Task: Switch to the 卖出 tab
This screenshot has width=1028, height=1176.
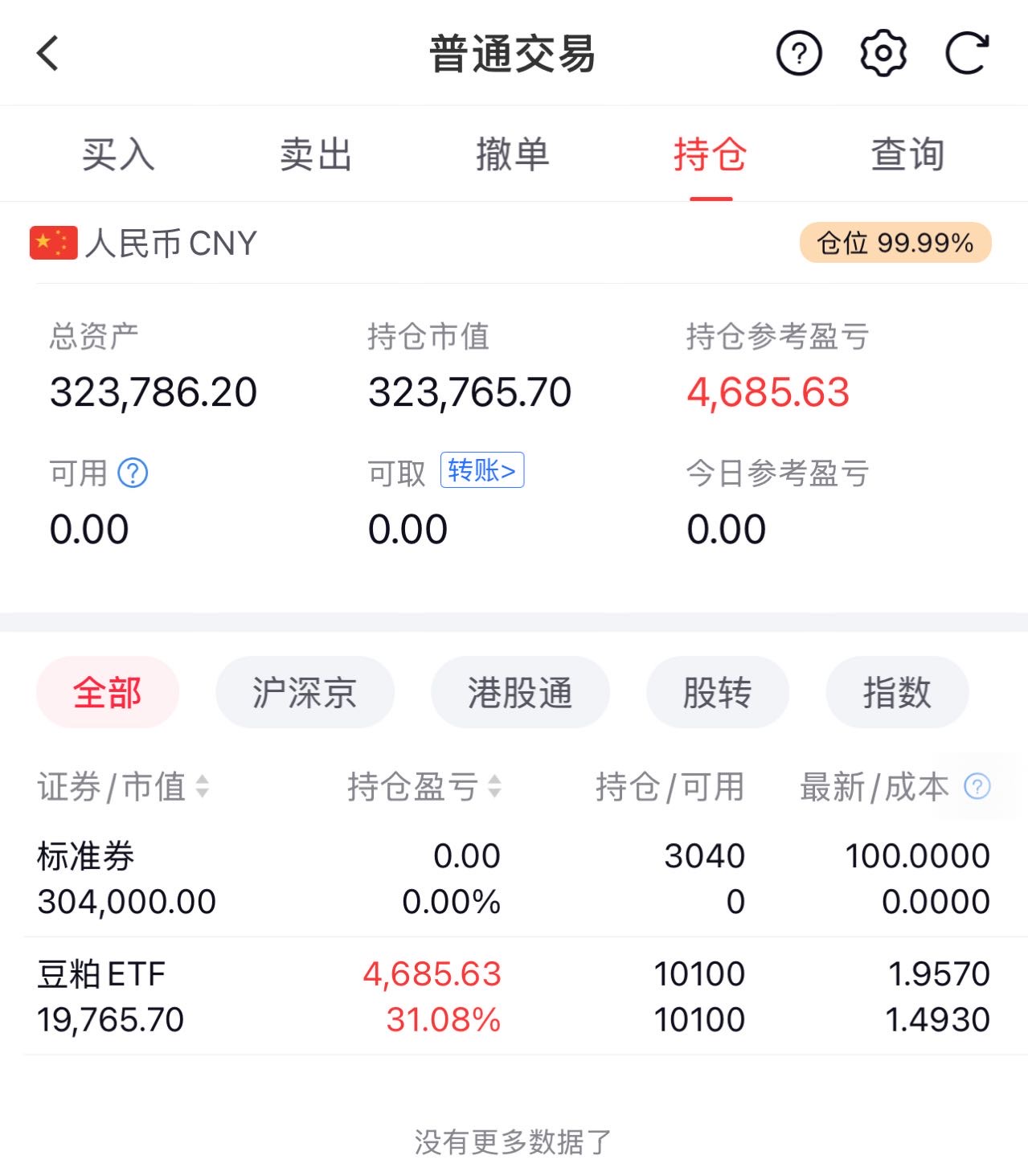Action: 316,154
